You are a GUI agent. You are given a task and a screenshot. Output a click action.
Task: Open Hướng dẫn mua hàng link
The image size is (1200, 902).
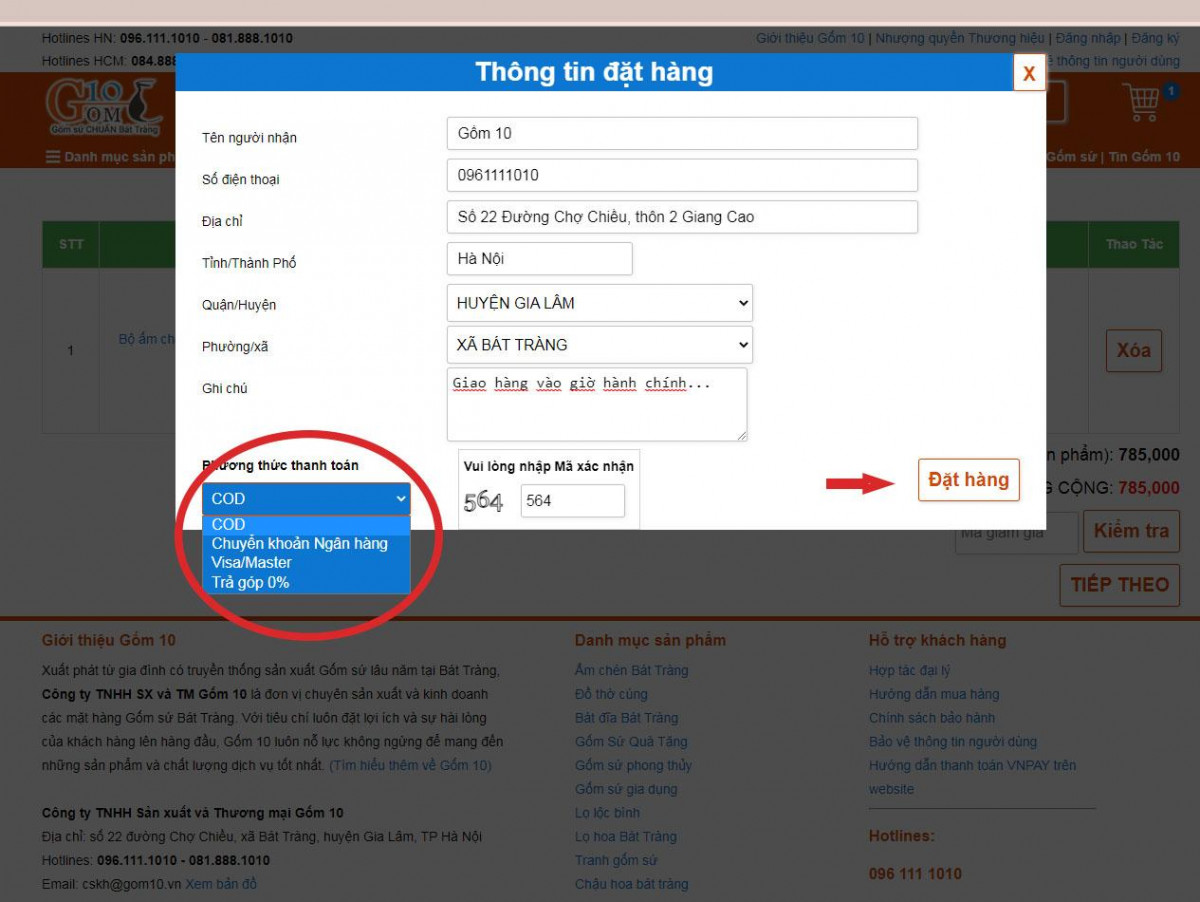point(933,694)
